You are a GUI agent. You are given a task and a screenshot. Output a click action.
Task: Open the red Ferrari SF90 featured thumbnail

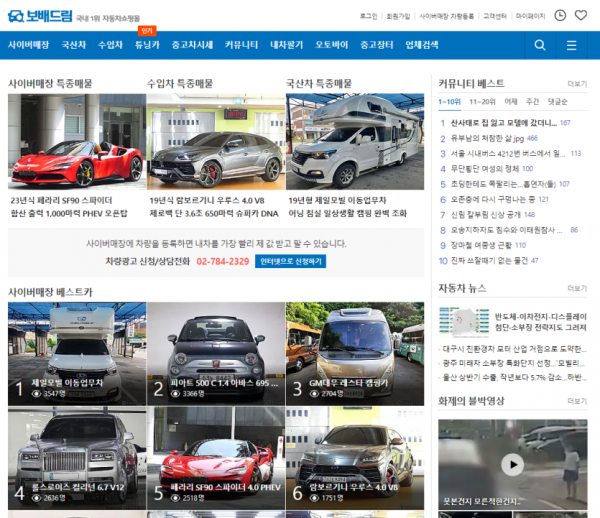76,140
